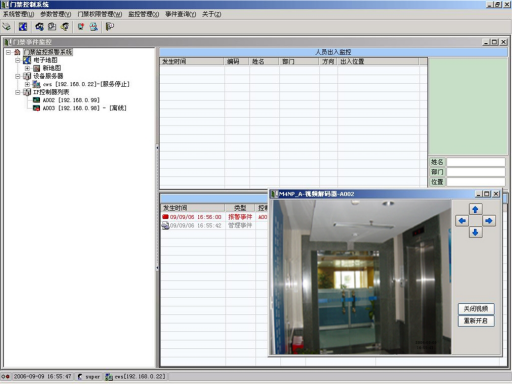Collapse the IP控制器列表 tree node
Screen dimensions: 512x384
point(18,92)
